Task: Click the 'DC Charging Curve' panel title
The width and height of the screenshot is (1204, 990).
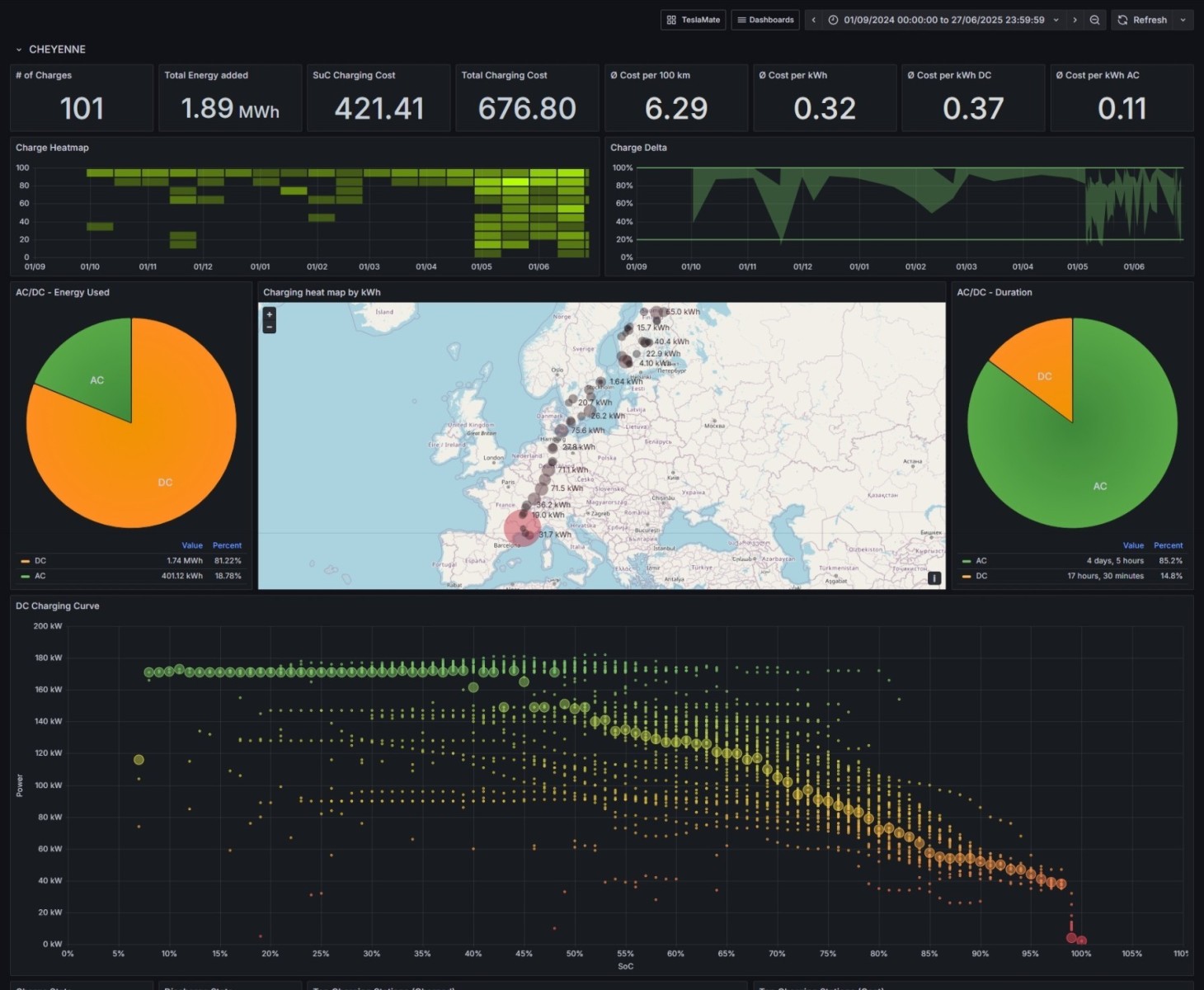Action: (58, 606)
